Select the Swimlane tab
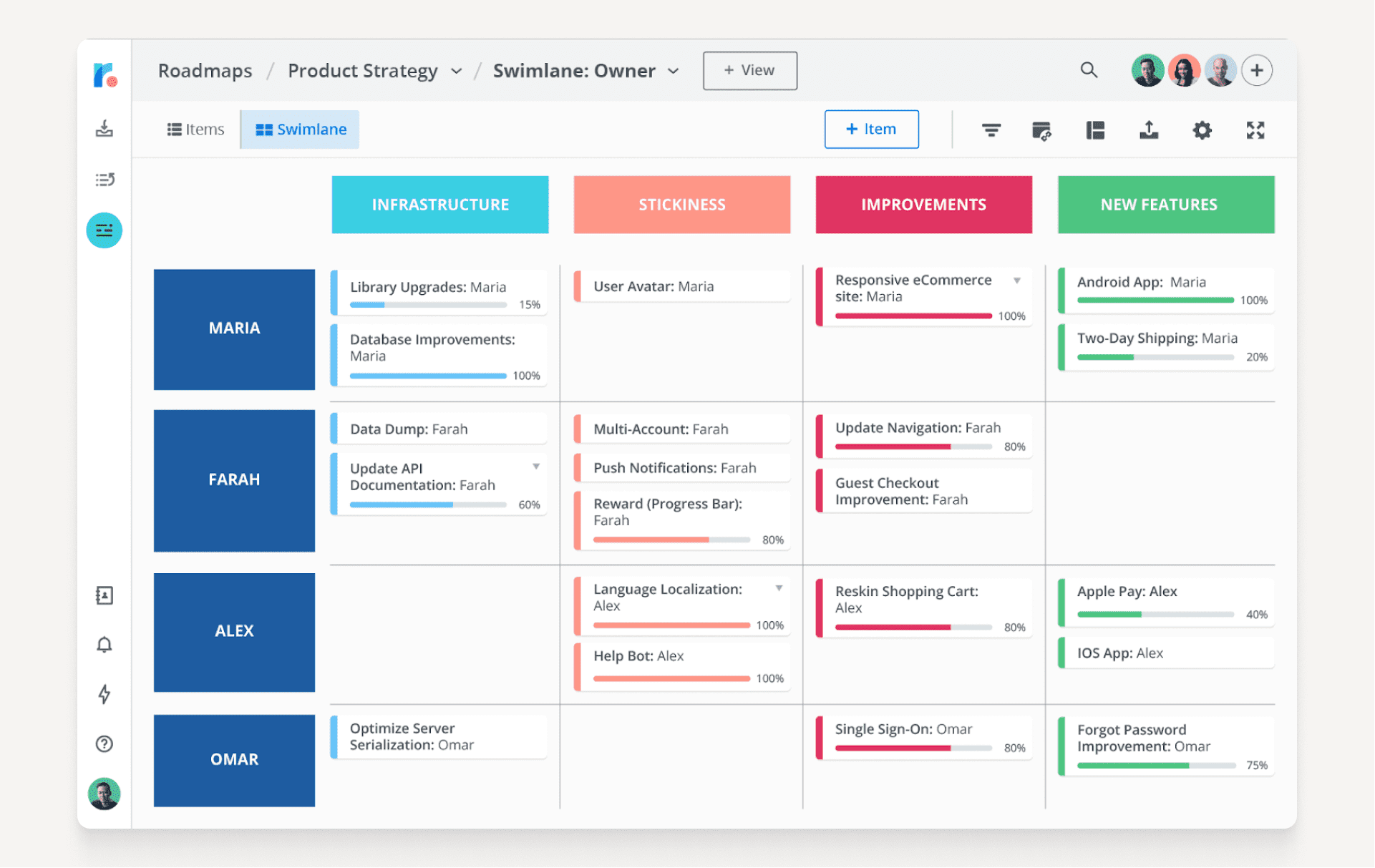The height and width of the screenshot is (868, 1375). tap(300, 130)
